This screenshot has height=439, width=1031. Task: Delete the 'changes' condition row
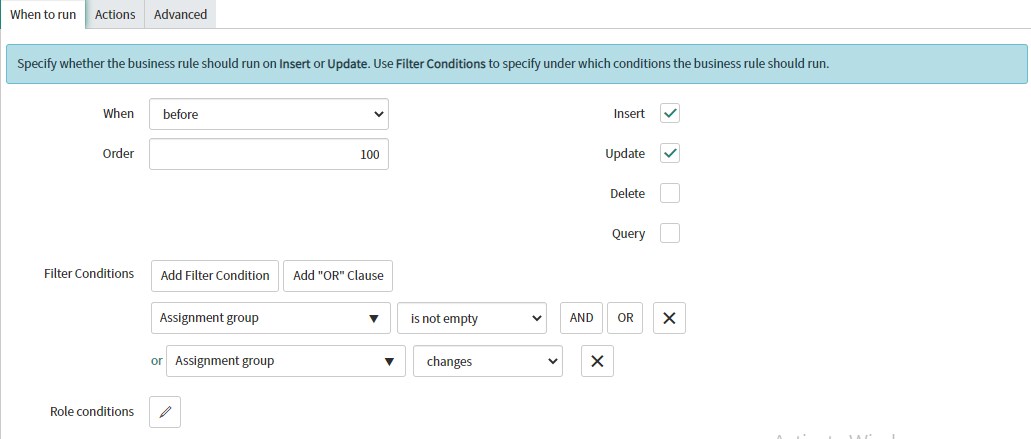tap(597, 361)
